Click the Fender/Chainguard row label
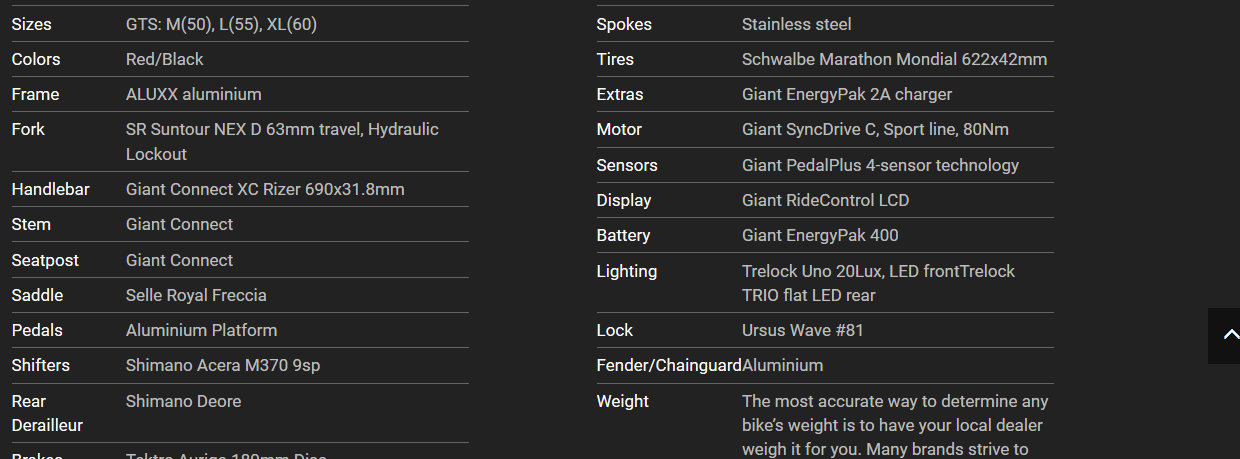Image resolution: width=1240 pixels, height=459 pixels. (668, 365)
